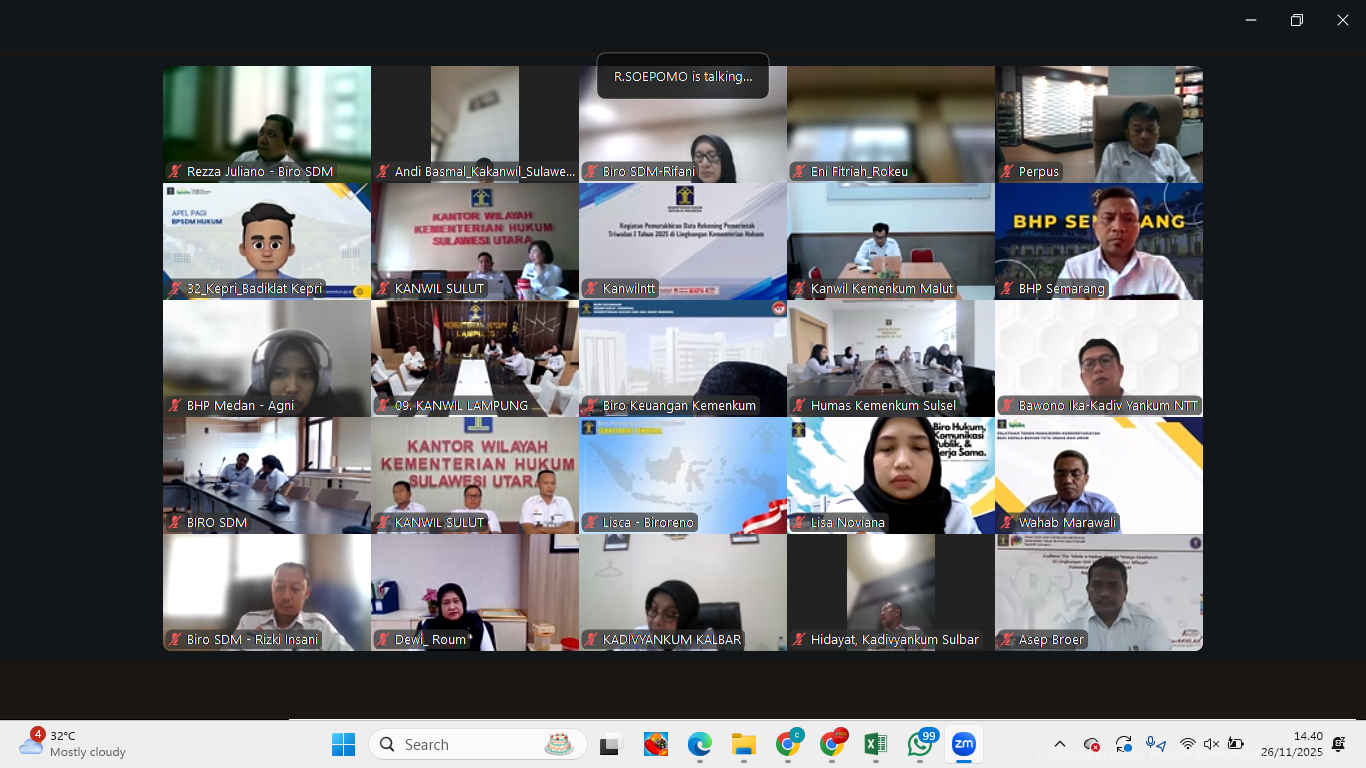Image resolution: width=1366 pixels, height=768 pixels.
Task: Select the Lisa Noviana video tile
Action: (x=890, y=470)
